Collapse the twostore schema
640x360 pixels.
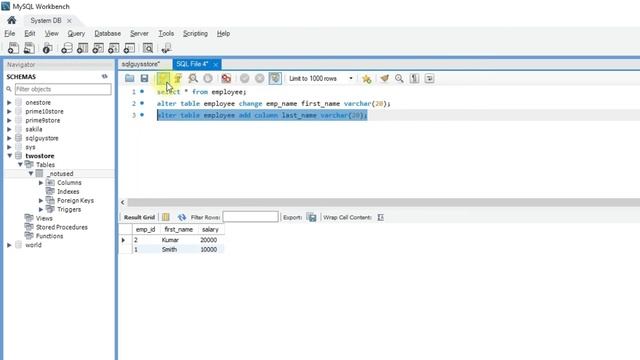[x=9, y=156]
